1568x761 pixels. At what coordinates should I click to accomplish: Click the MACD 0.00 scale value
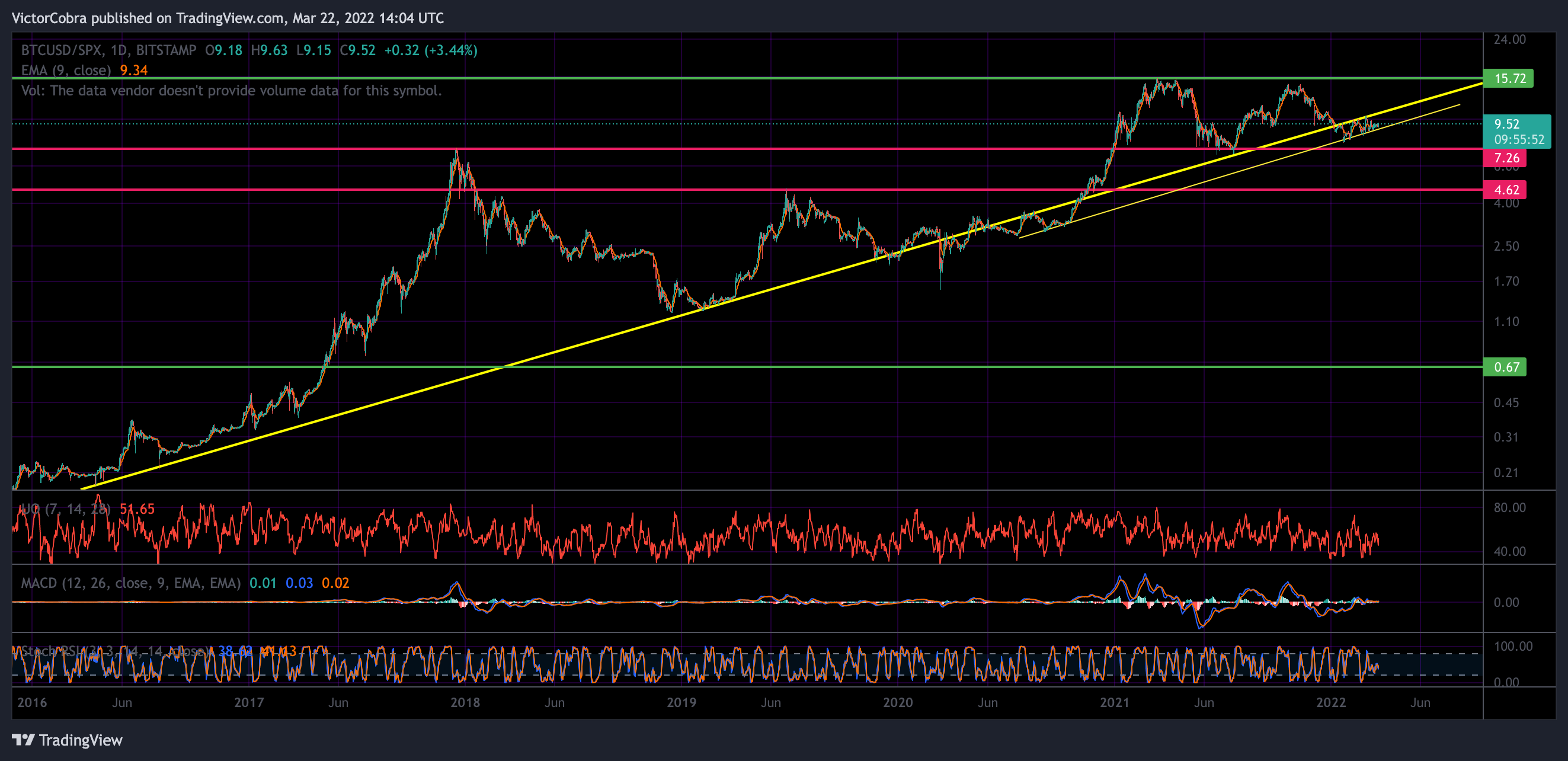(1506, 603)
